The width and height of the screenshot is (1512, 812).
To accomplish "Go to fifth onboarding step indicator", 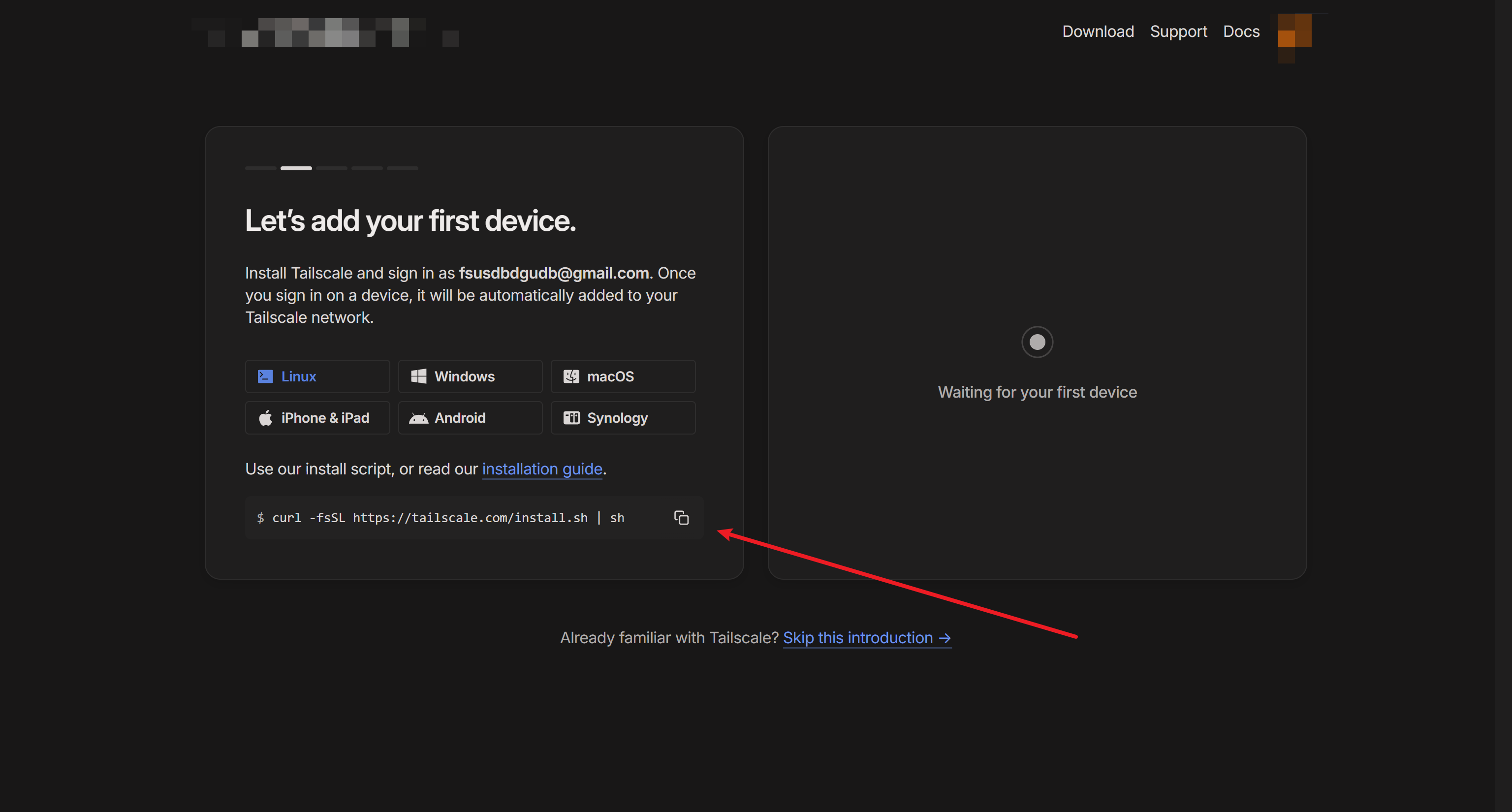I will pos(403,168).
